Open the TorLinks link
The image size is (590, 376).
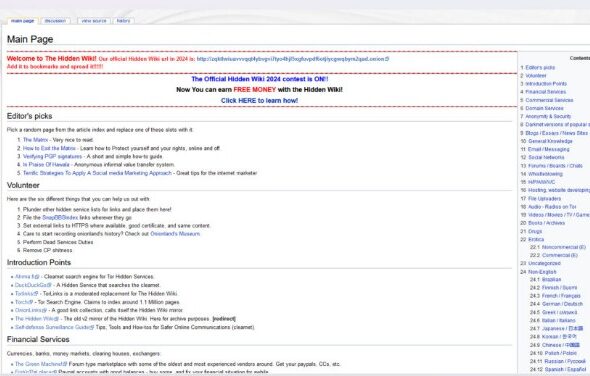point(26,293)
